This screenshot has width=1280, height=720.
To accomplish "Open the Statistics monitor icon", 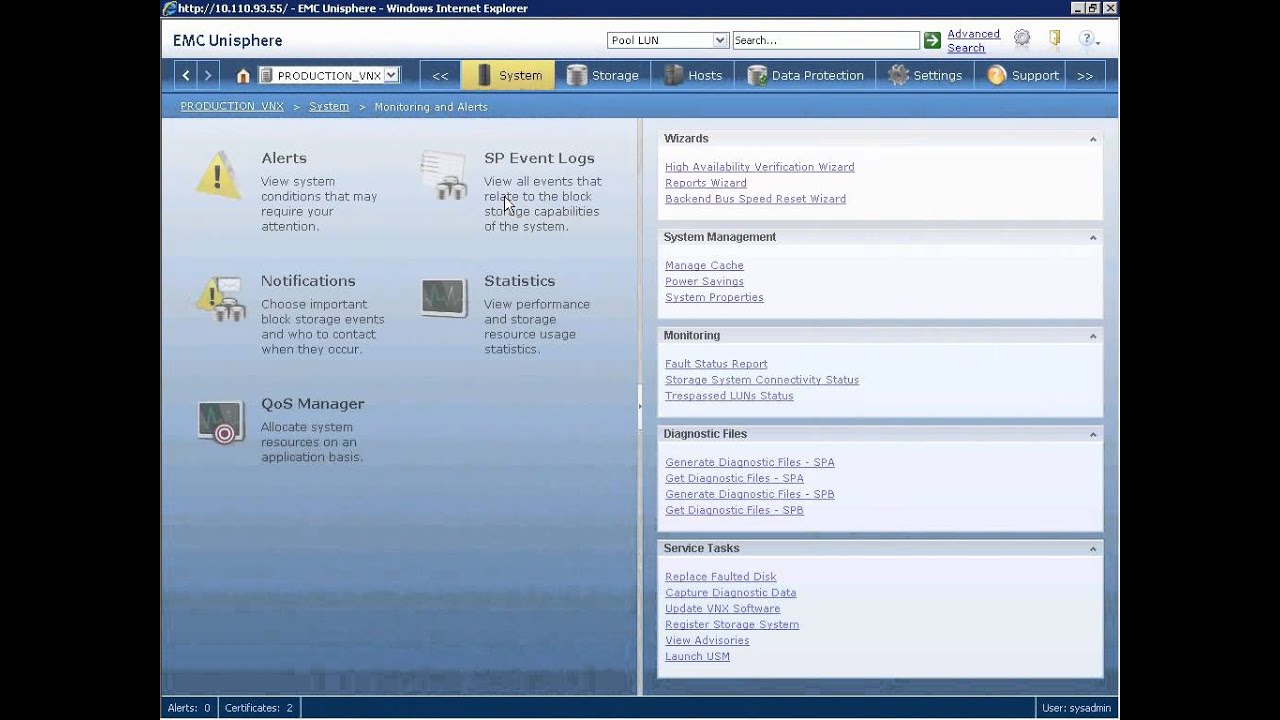I will (x=444, y=298).
